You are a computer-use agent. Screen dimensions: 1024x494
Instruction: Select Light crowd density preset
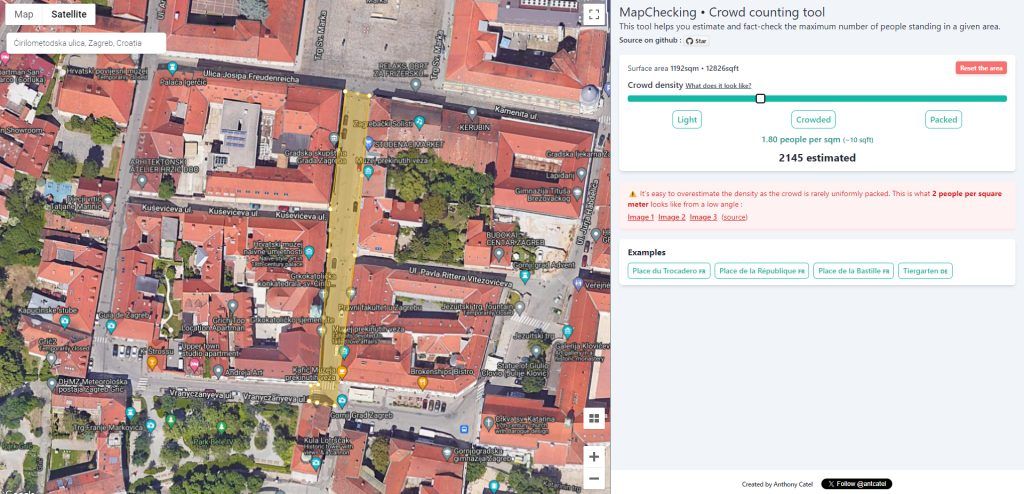[687, 119]
